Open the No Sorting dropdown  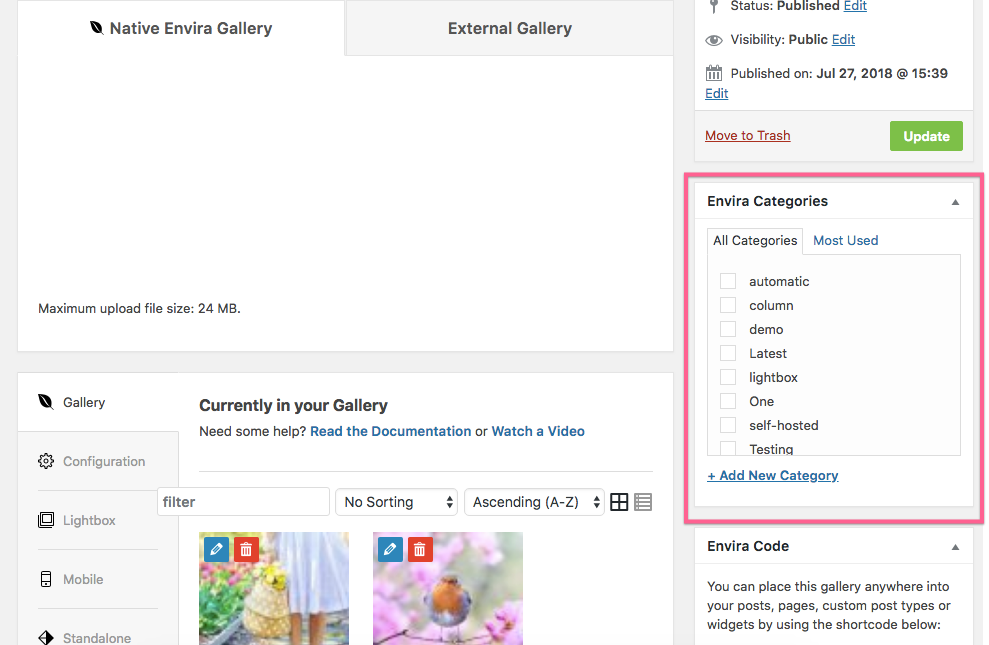396,502
